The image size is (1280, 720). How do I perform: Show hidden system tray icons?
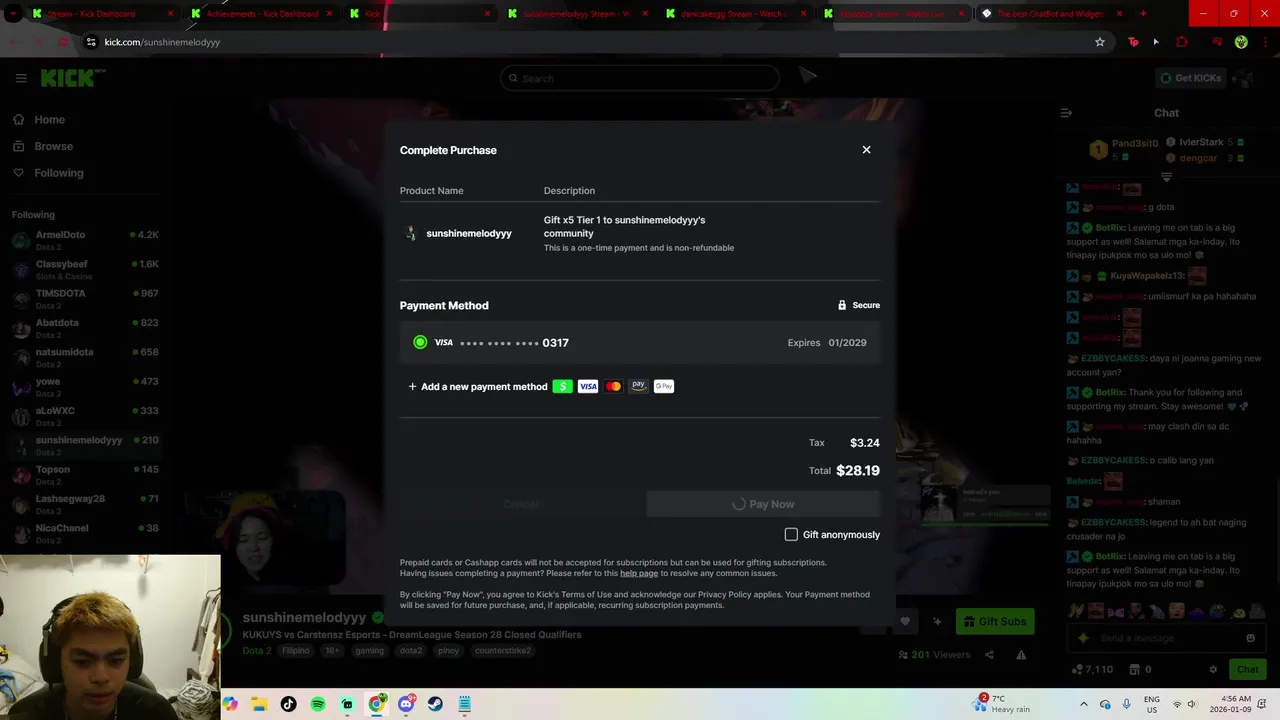tap(1083, 704)
